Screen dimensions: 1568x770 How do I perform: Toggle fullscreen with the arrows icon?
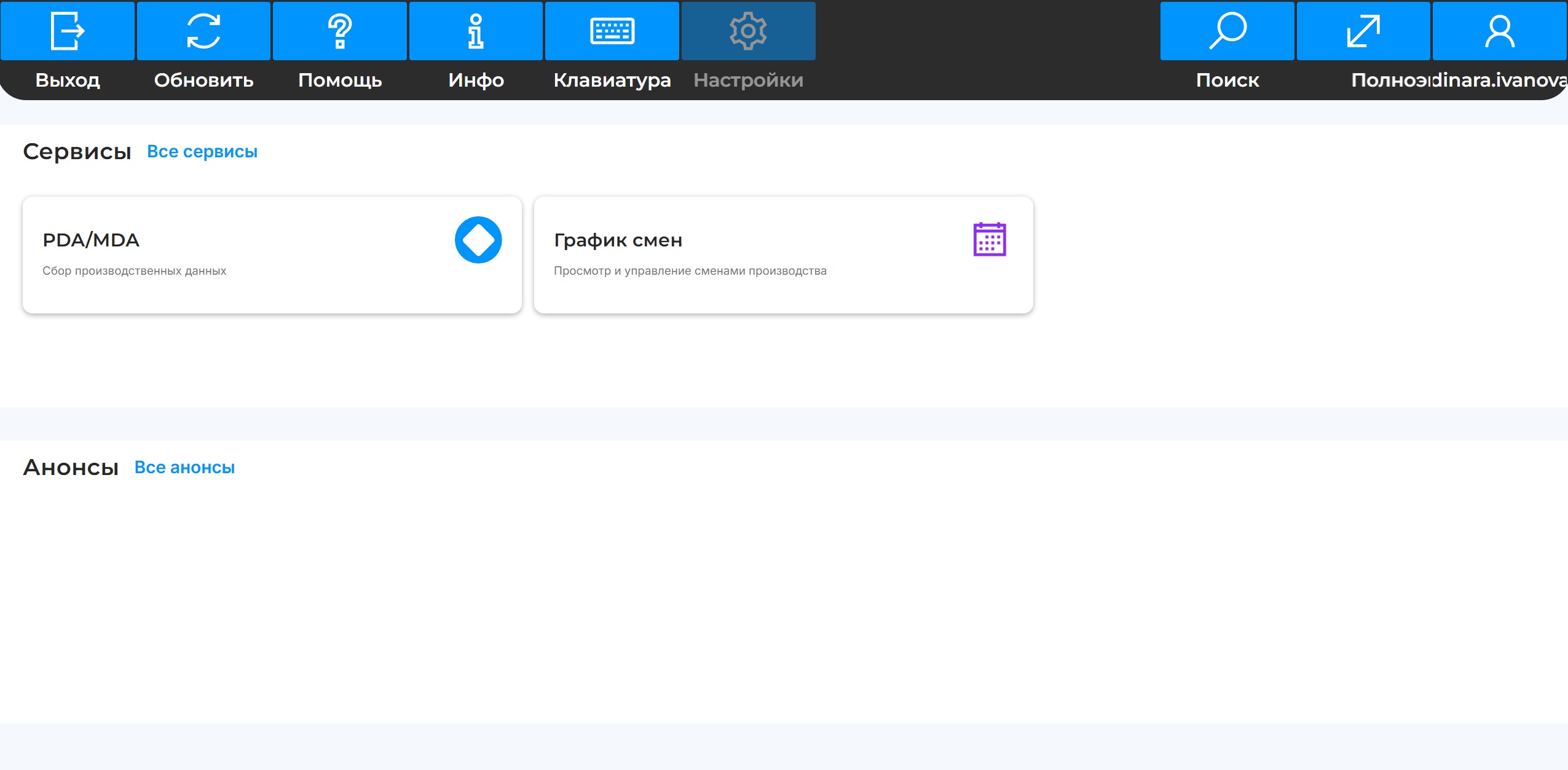[x=1363, y=31]
